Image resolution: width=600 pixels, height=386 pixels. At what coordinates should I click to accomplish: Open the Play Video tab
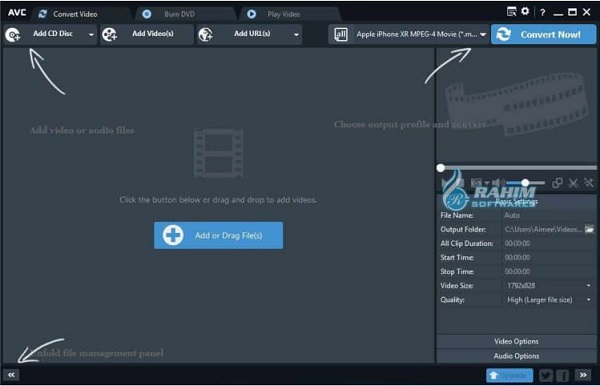[284, 14]
